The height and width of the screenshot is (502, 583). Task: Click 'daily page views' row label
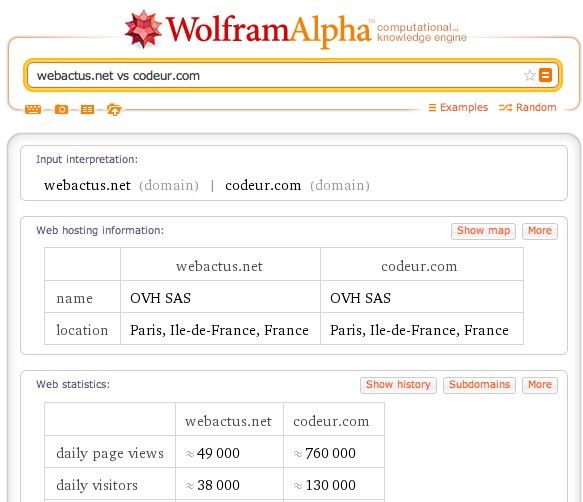point(110,454)
